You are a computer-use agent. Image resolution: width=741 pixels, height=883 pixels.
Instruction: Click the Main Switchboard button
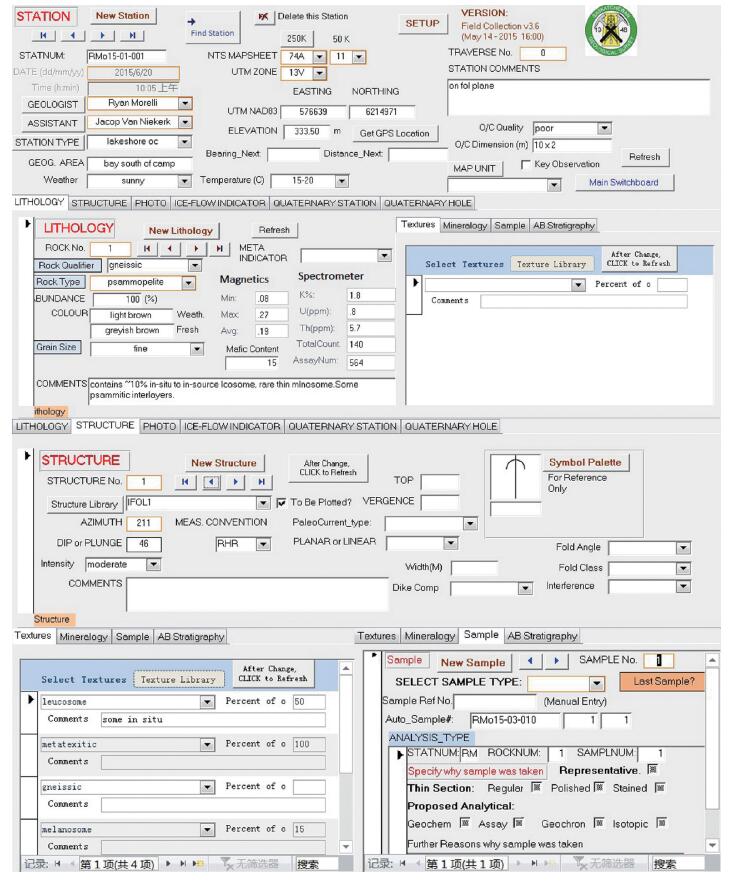(624, 182)
